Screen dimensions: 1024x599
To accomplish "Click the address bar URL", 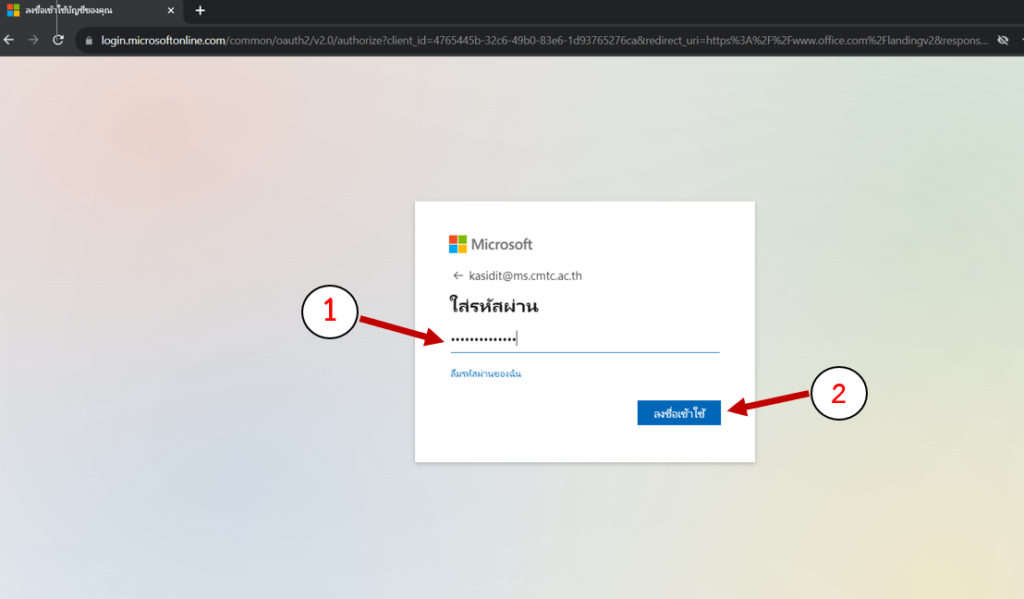I will 544,40.
